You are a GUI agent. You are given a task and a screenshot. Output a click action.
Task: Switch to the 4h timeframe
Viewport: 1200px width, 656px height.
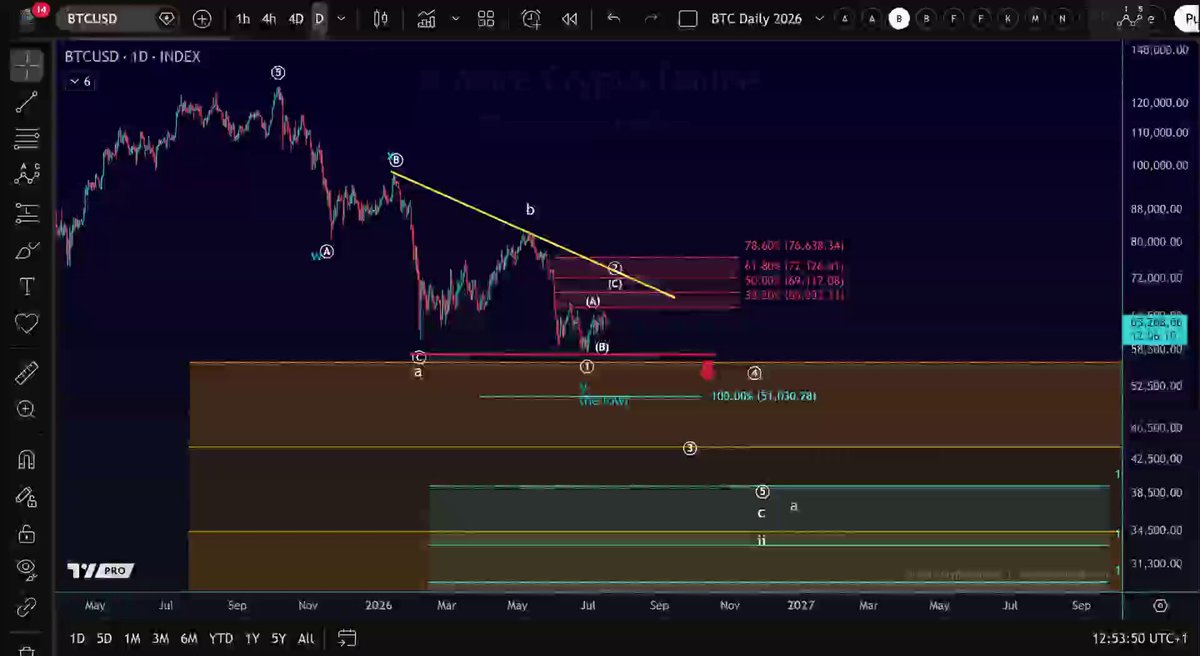point(269,18)
